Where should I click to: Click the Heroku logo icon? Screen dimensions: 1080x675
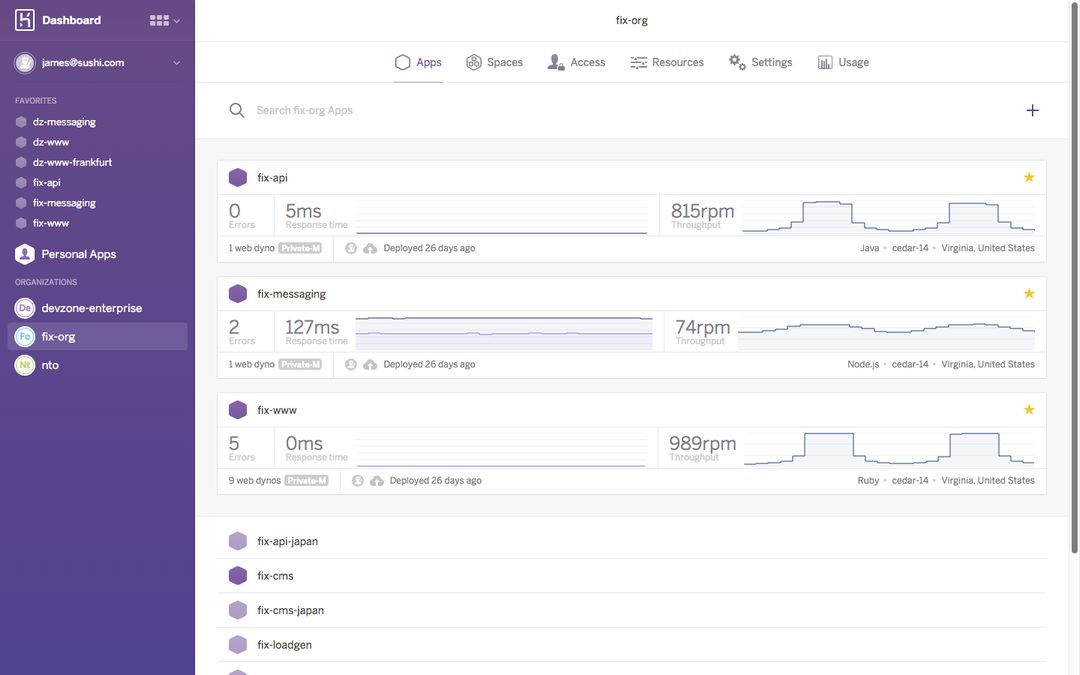(25, 20)
